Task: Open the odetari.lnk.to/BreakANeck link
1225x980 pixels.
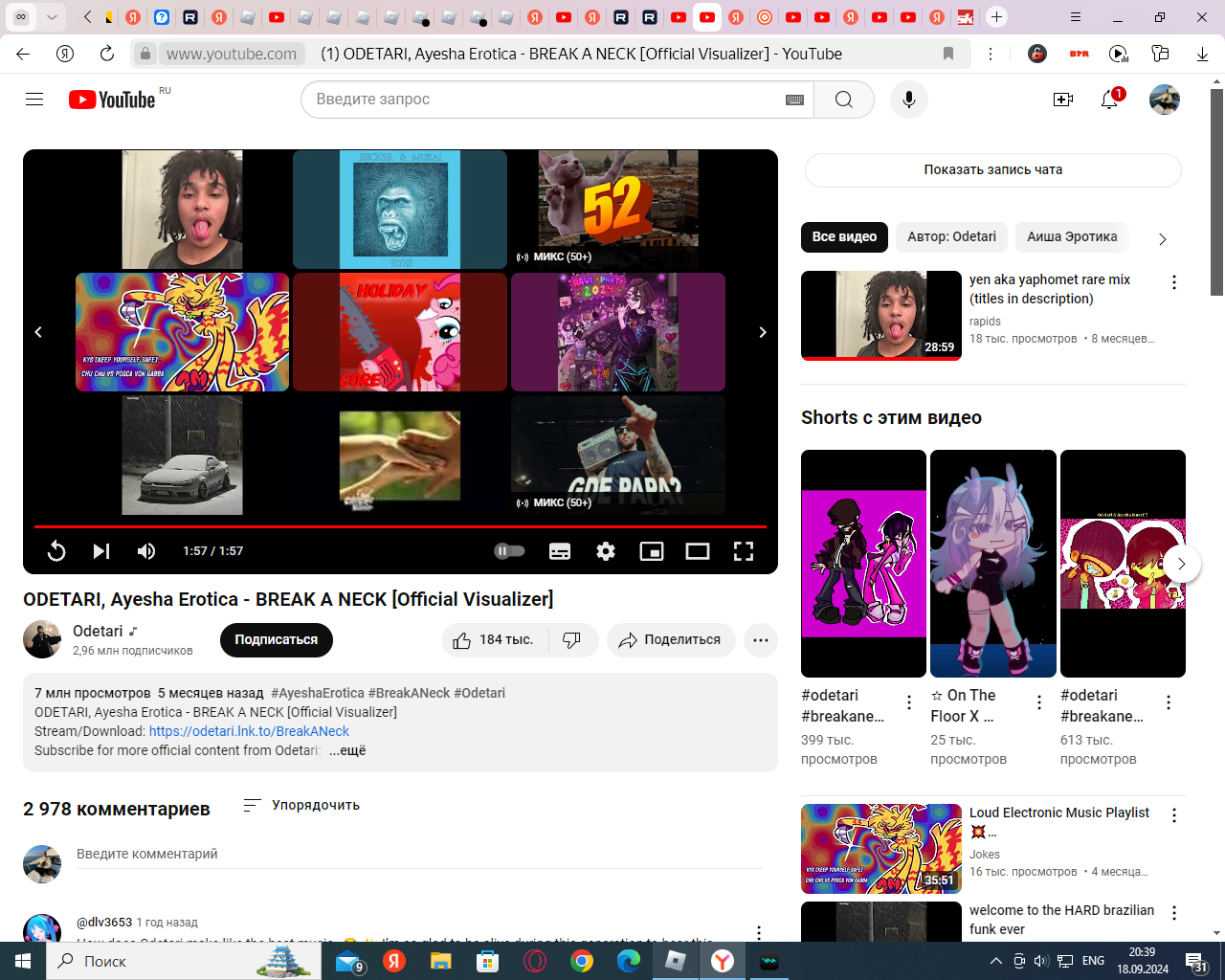Action: coord(249,731)
